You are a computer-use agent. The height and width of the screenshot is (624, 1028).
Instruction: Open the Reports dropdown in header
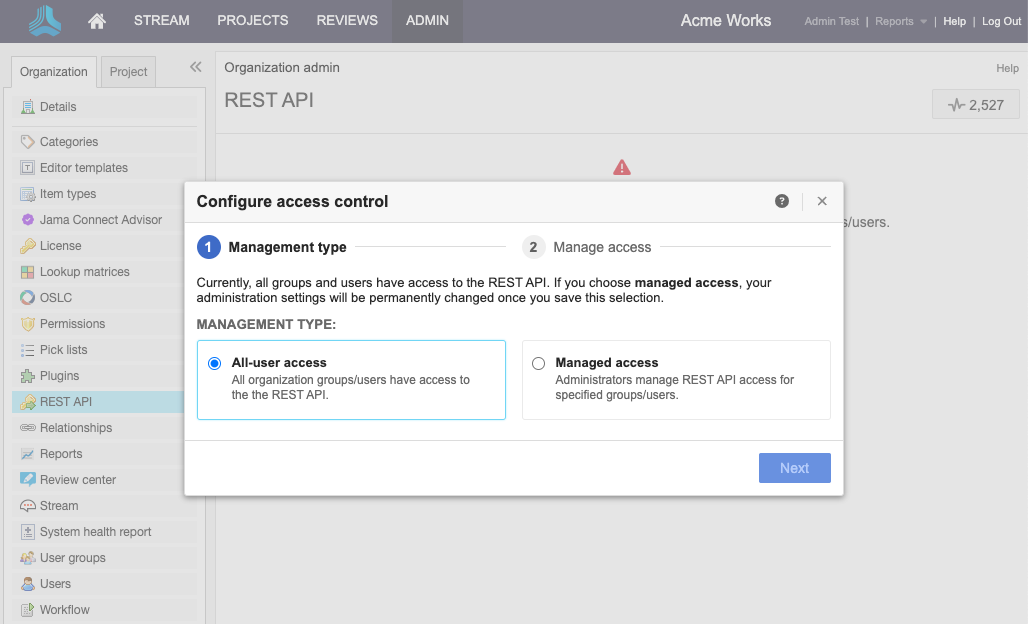pos(901,21)
